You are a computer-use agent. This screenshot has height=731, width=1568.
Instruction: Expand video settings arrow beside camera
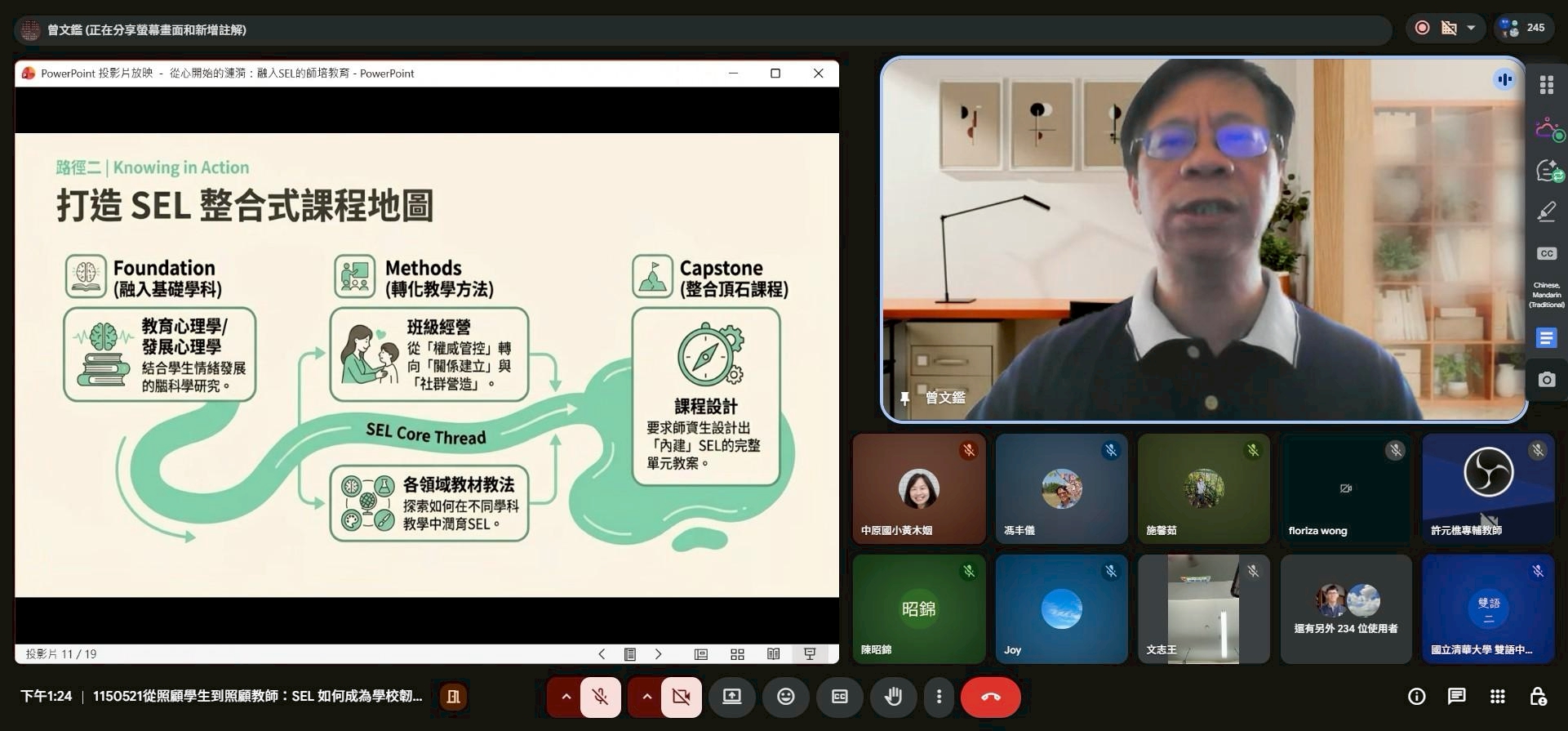(x=646, y=697)
